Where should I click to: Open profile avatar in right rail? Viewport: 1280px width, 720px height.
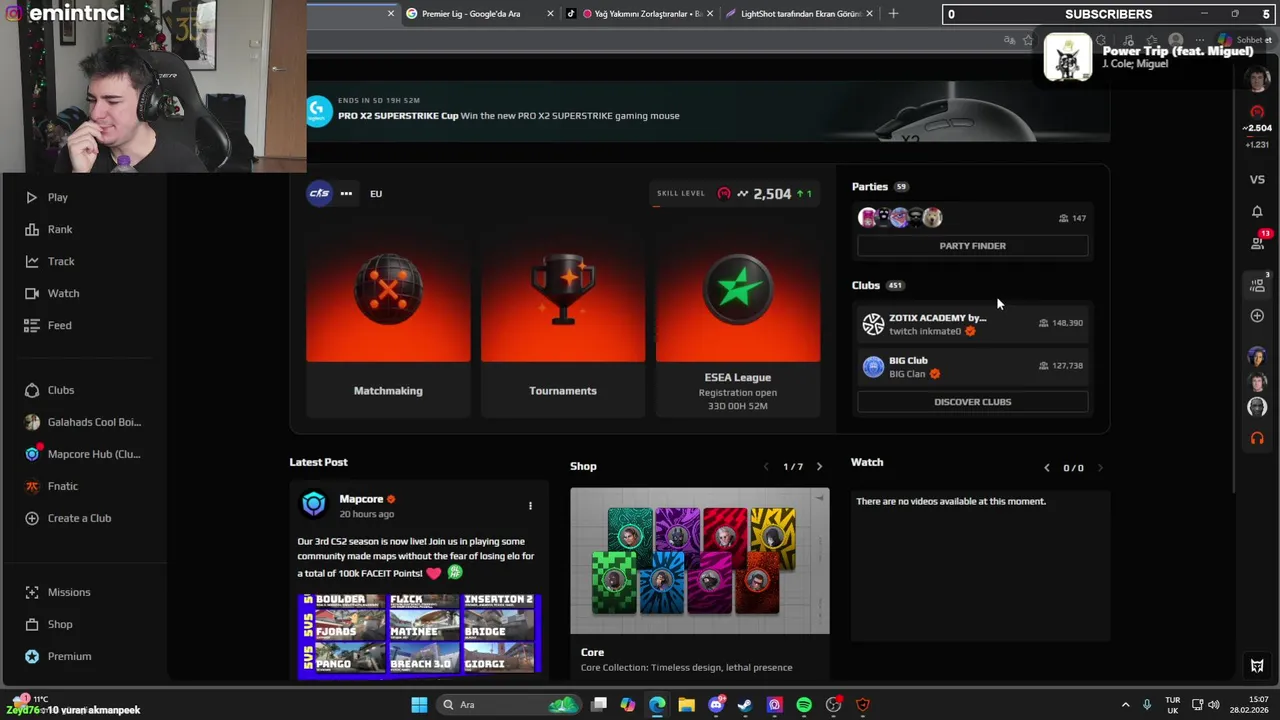tap(1257, 80)
